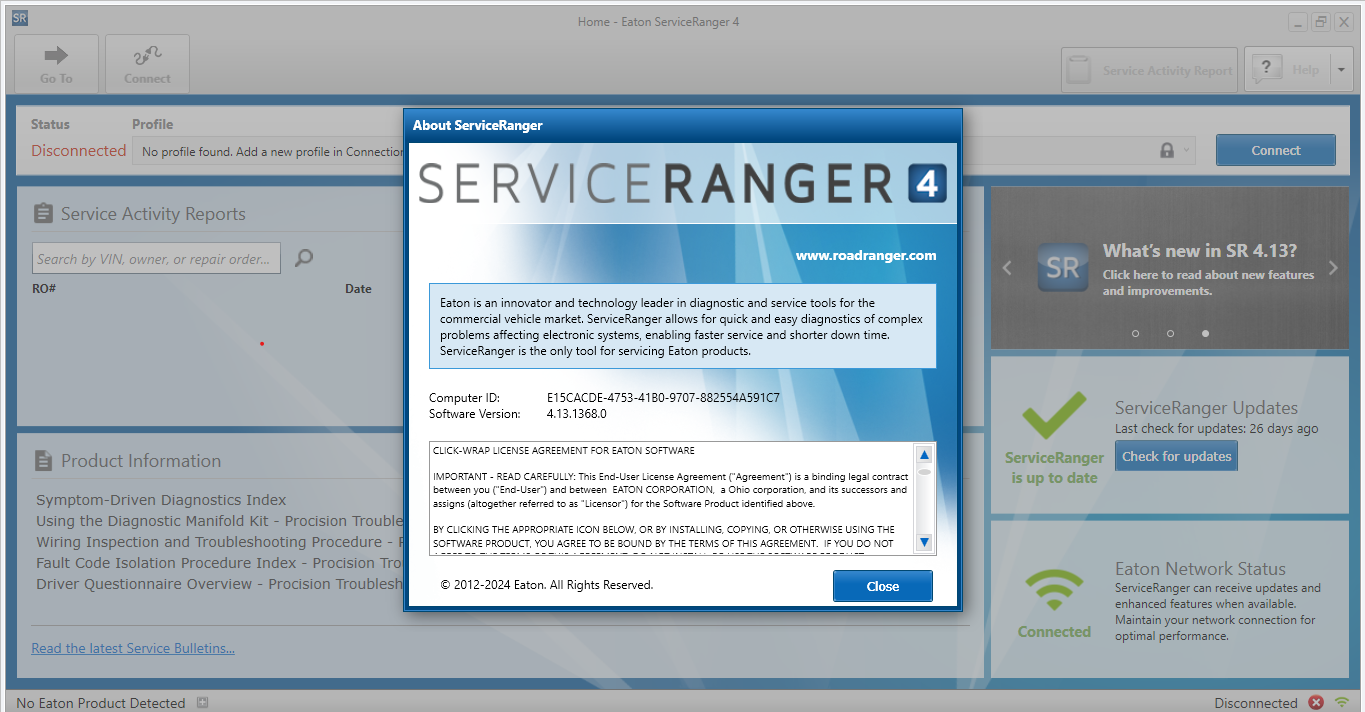Viewport: 1365px width, 712px height.
Task: Select the second carousel dot indicator
Action: 1170,333
